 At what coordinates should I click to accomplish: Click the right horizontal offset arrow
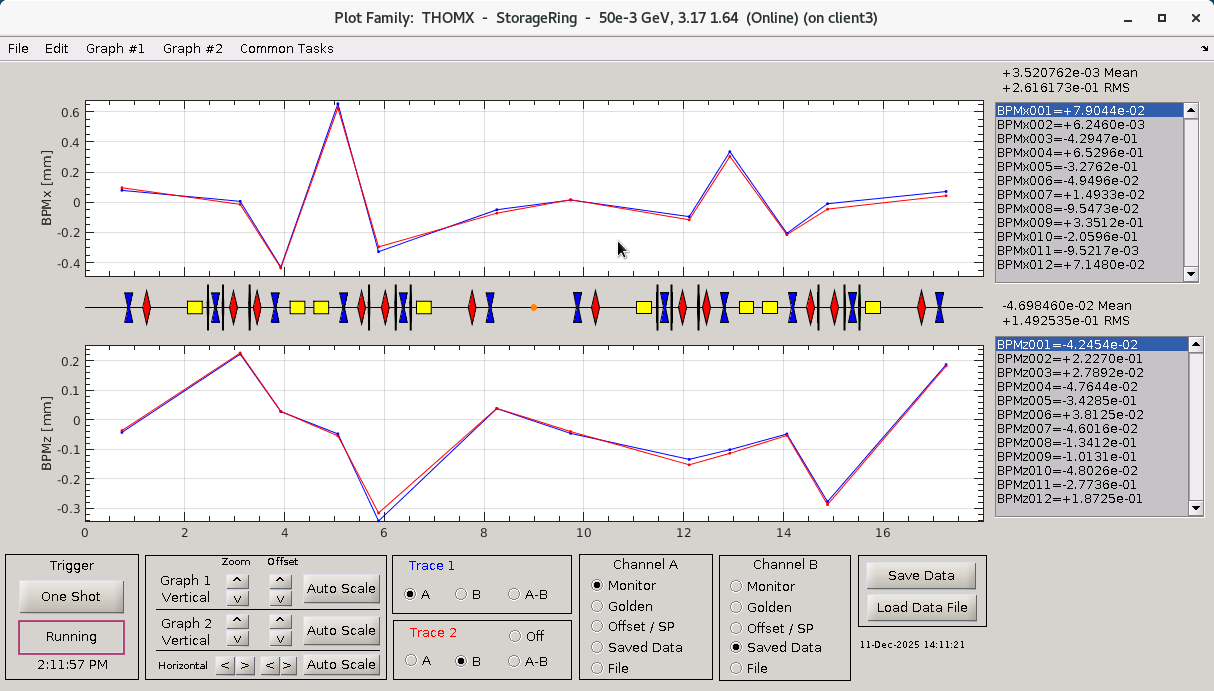click(288, 665)
